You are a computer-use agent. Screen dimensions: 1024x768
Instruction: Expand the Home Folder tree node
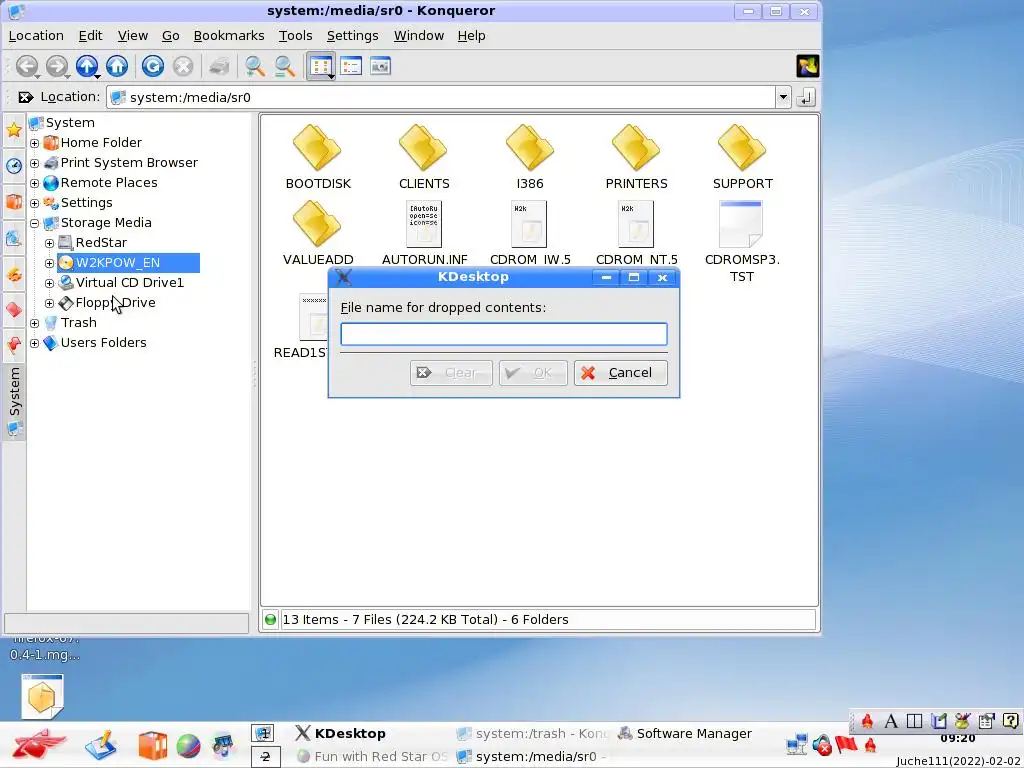point(35,143)
